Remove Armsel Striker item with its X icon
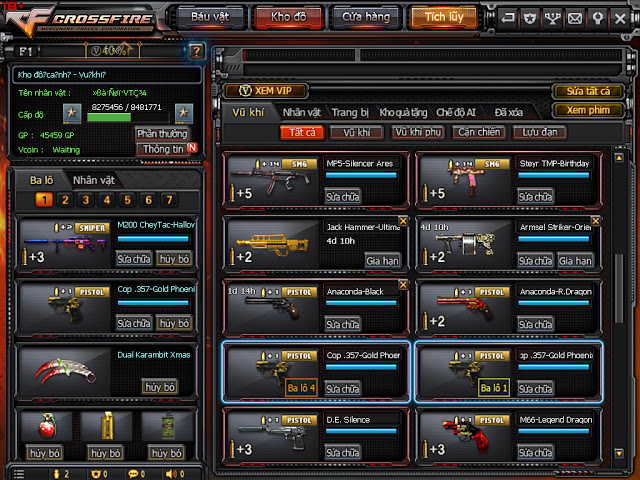This screenshot has width=640, height=480. click(596, 221)
